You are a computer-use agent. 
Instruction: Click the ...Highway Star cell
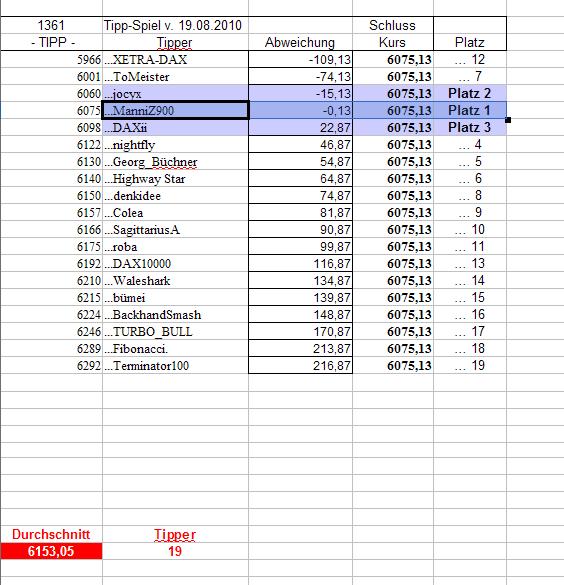point(175,178)
